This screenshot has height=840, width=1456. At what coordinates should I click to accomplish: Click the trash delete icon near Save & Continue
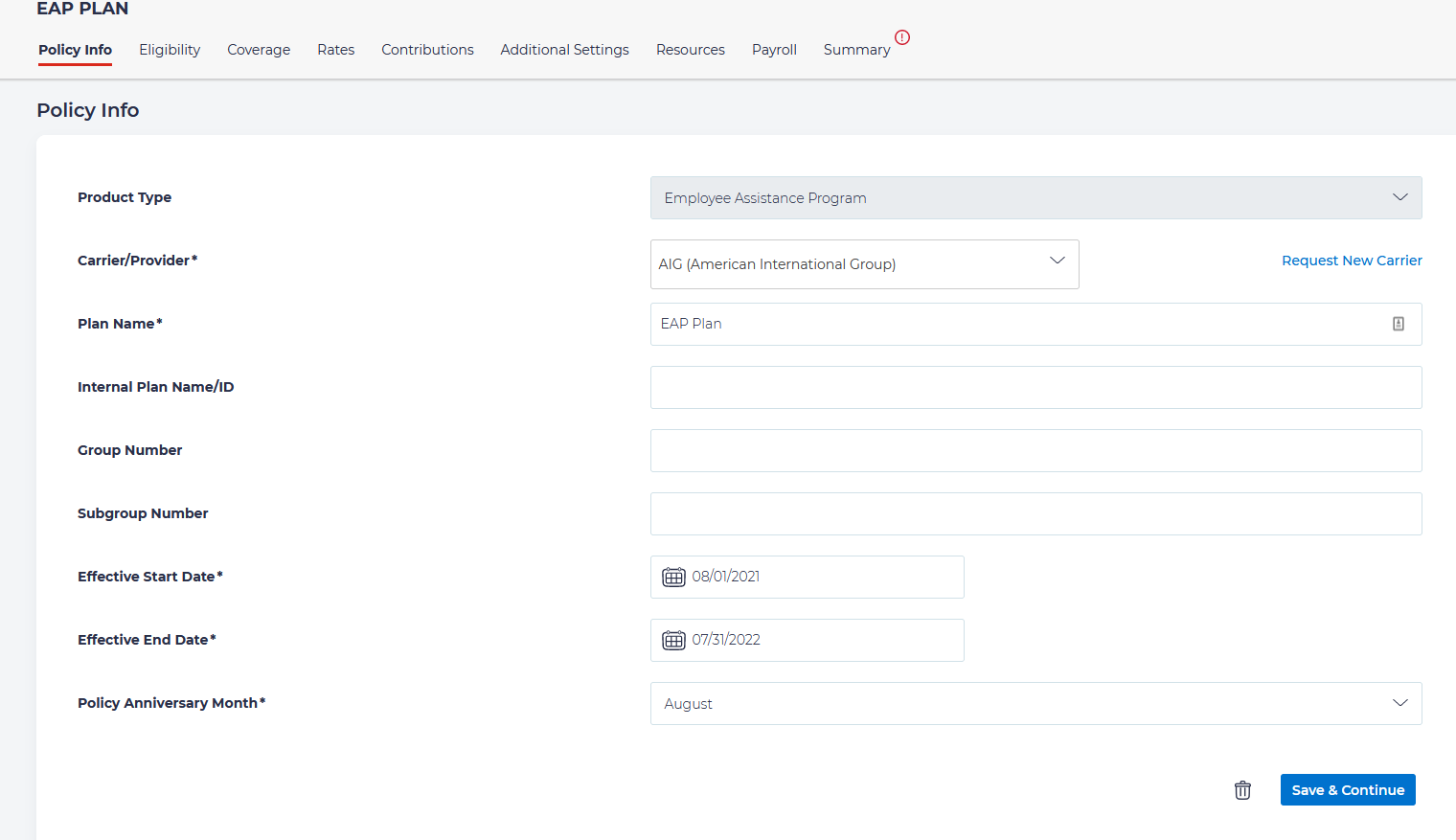point(1242,789)
